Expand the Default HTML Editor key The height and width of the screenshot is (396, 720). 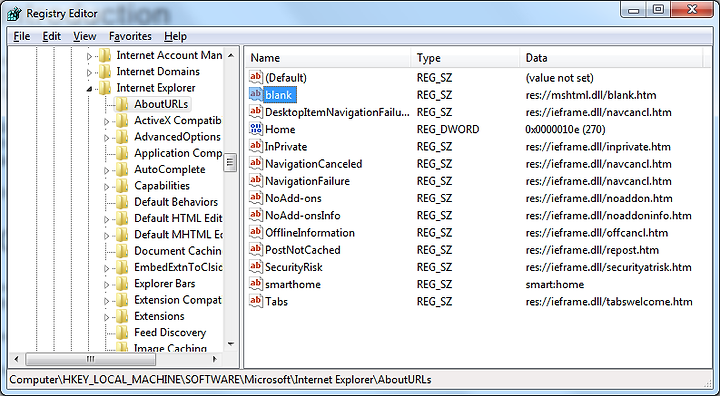point(107,220)
